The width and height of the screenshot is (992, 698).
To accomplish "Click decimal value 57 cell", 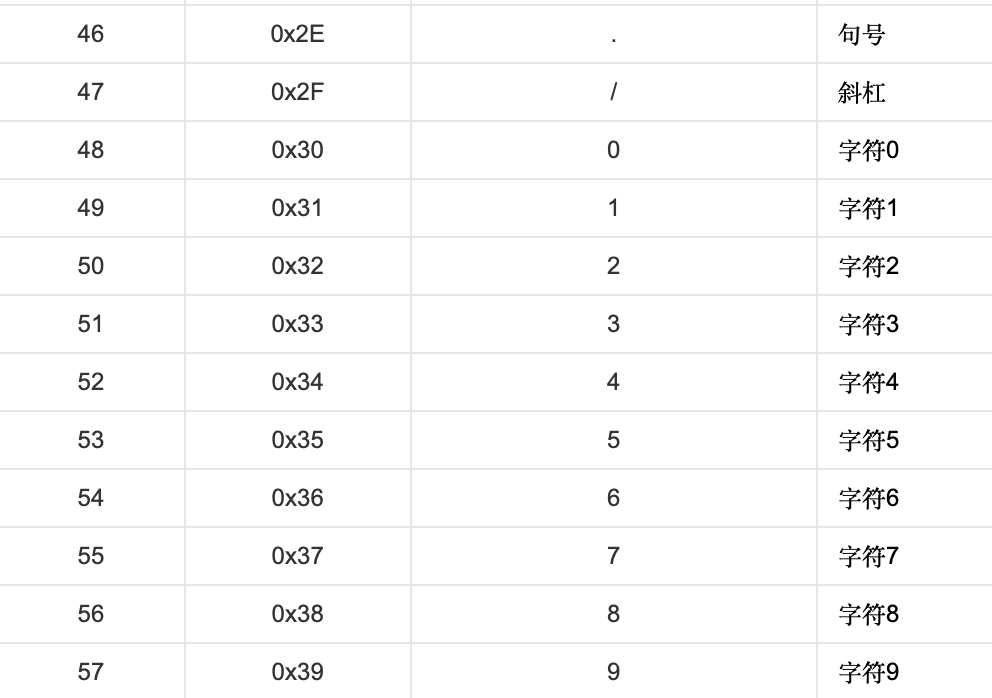I will click(x=90, y=672).
